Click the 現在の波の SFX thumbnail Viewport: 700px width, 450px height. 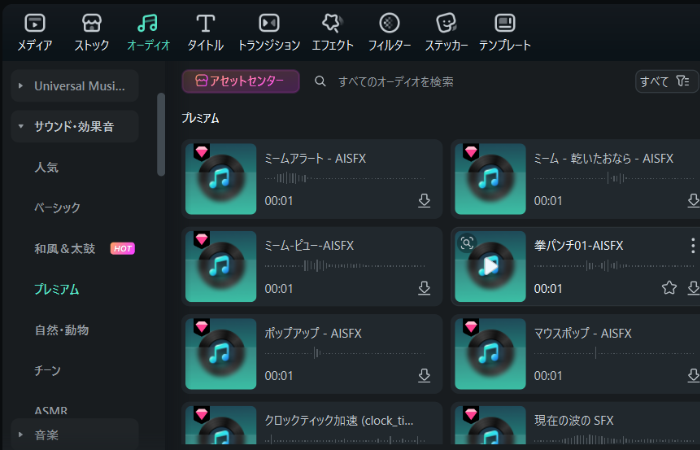490,425
